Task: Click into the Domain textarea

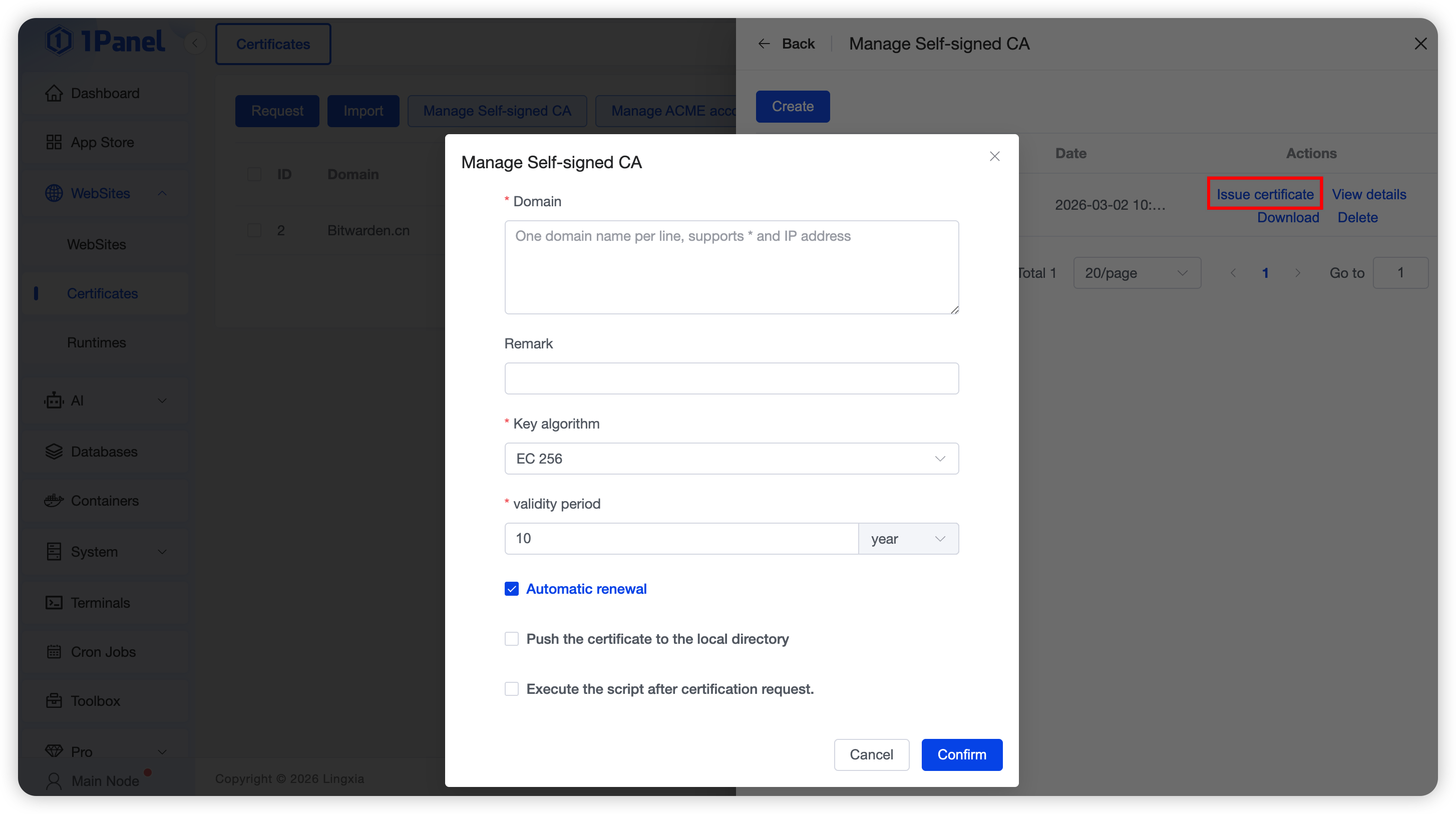Action: [732, 267]
